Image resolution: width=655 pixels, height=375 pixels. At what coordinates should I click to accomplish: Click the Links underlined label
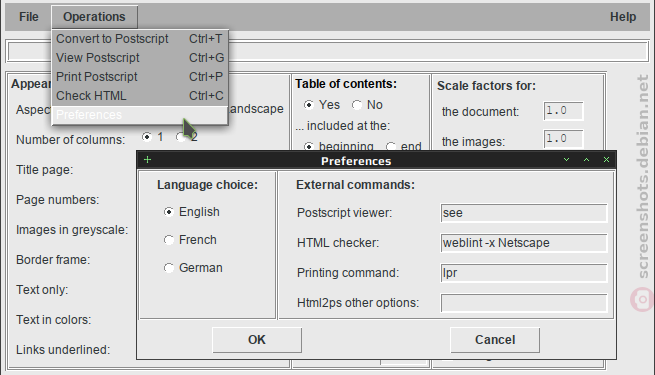coord(63,350)
